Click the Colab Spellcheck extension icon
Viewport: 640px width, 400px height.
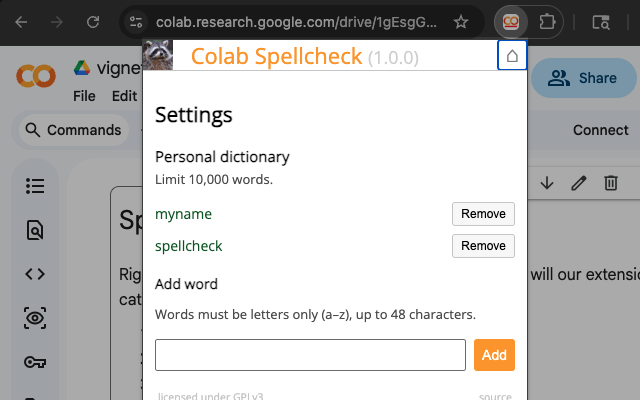[511, 22]
